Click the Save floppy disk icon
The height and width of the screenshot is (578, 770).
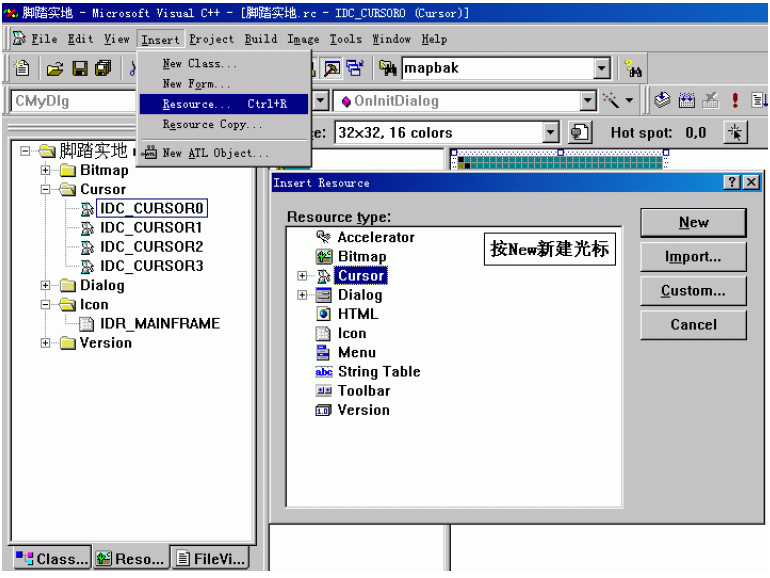tap(80, 68)
